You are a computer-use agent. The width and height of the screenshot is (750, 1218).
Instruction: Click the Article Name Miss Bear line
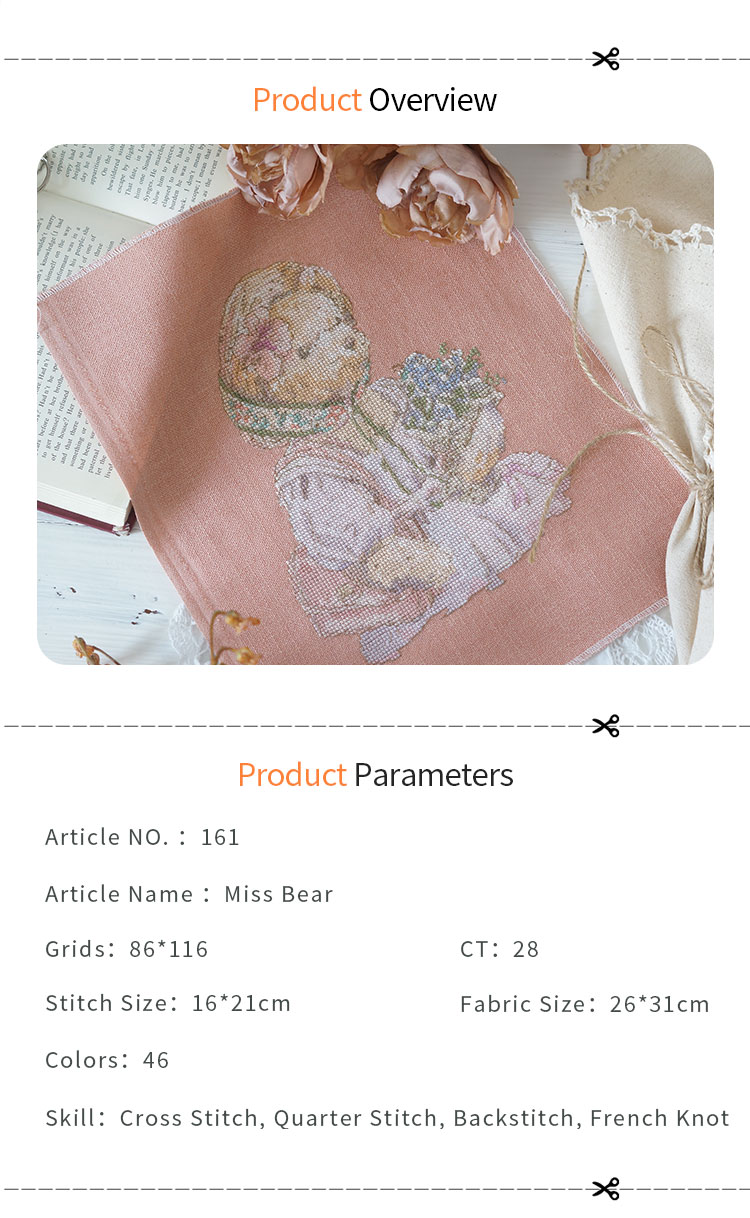pyautogui.click(x=189, y=894)
